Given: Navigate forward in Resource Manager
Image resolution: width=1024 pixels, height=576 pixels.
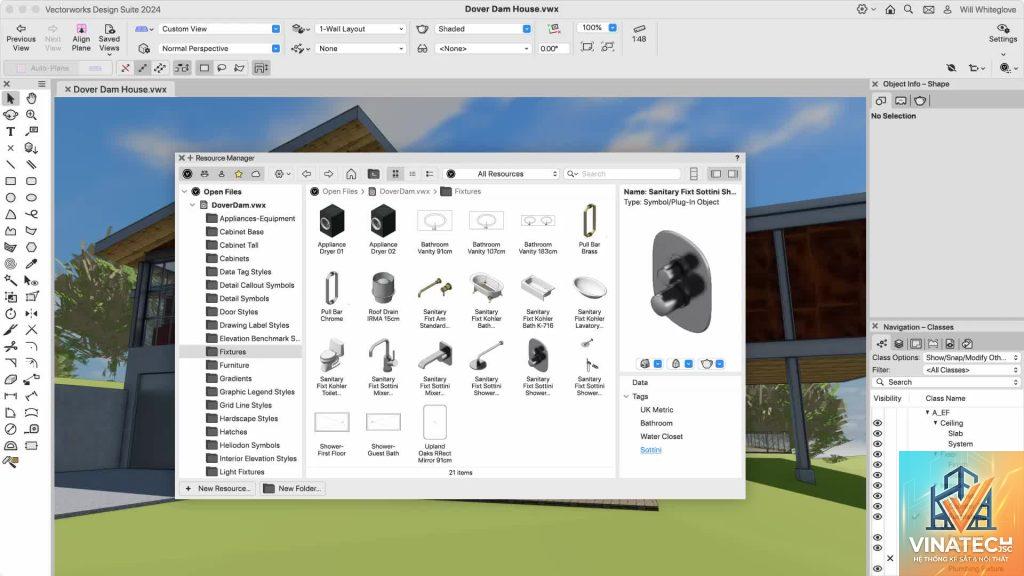Looking at the screenshot, I should [x=328, y=174].
